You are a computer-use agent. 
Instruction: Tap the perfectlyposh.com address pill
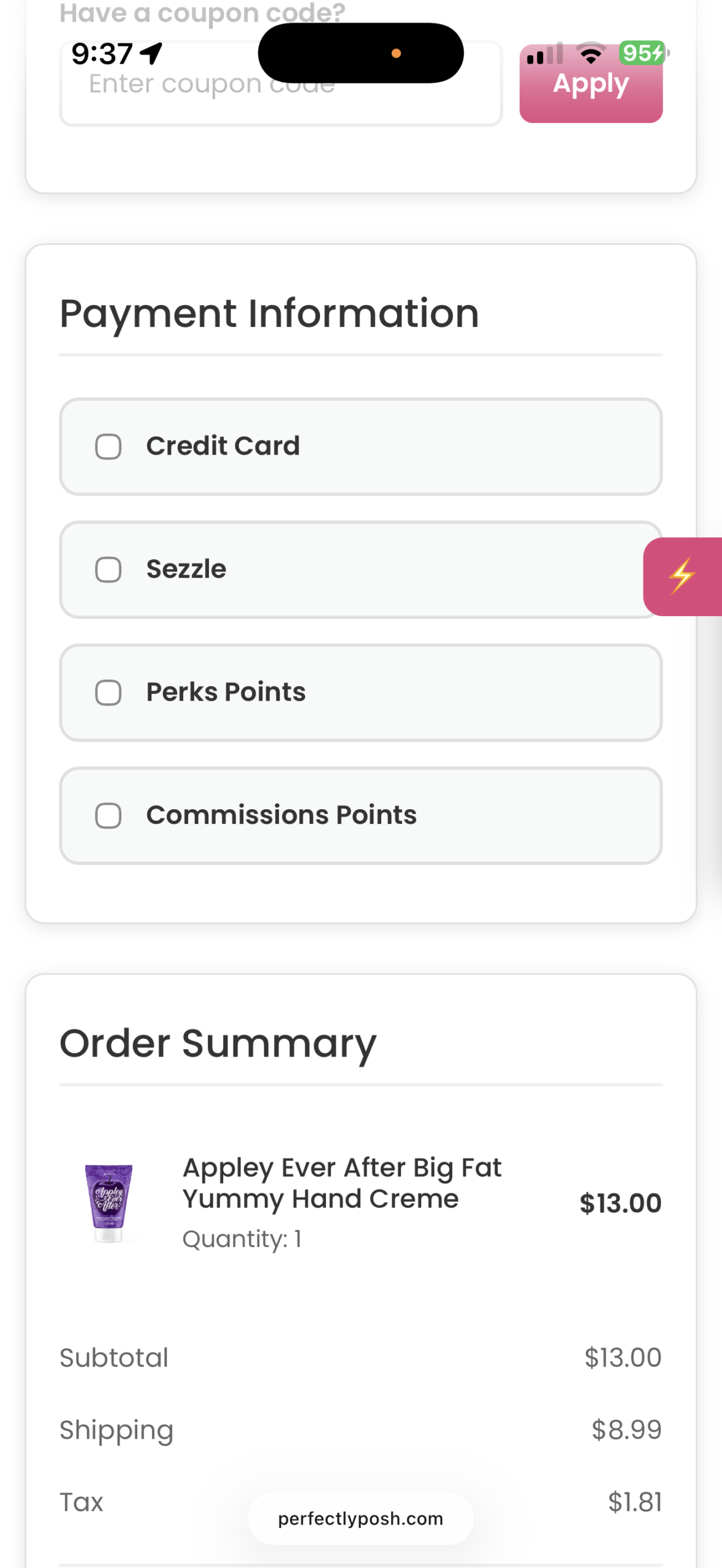360,1518
